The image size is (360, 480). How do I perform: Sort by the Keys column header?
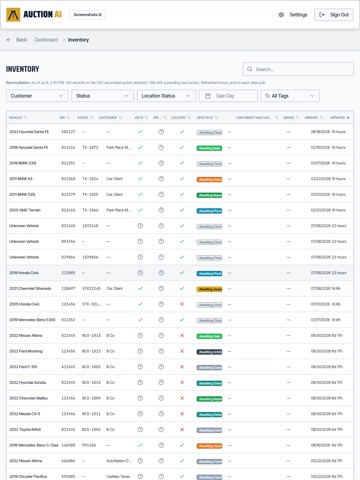pyautogui.click(x=141, y=117)
